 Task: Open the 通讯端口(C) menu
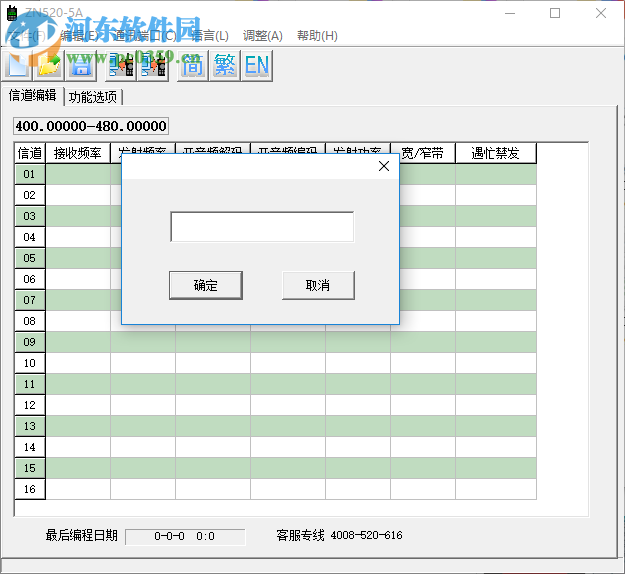point(144,36)
